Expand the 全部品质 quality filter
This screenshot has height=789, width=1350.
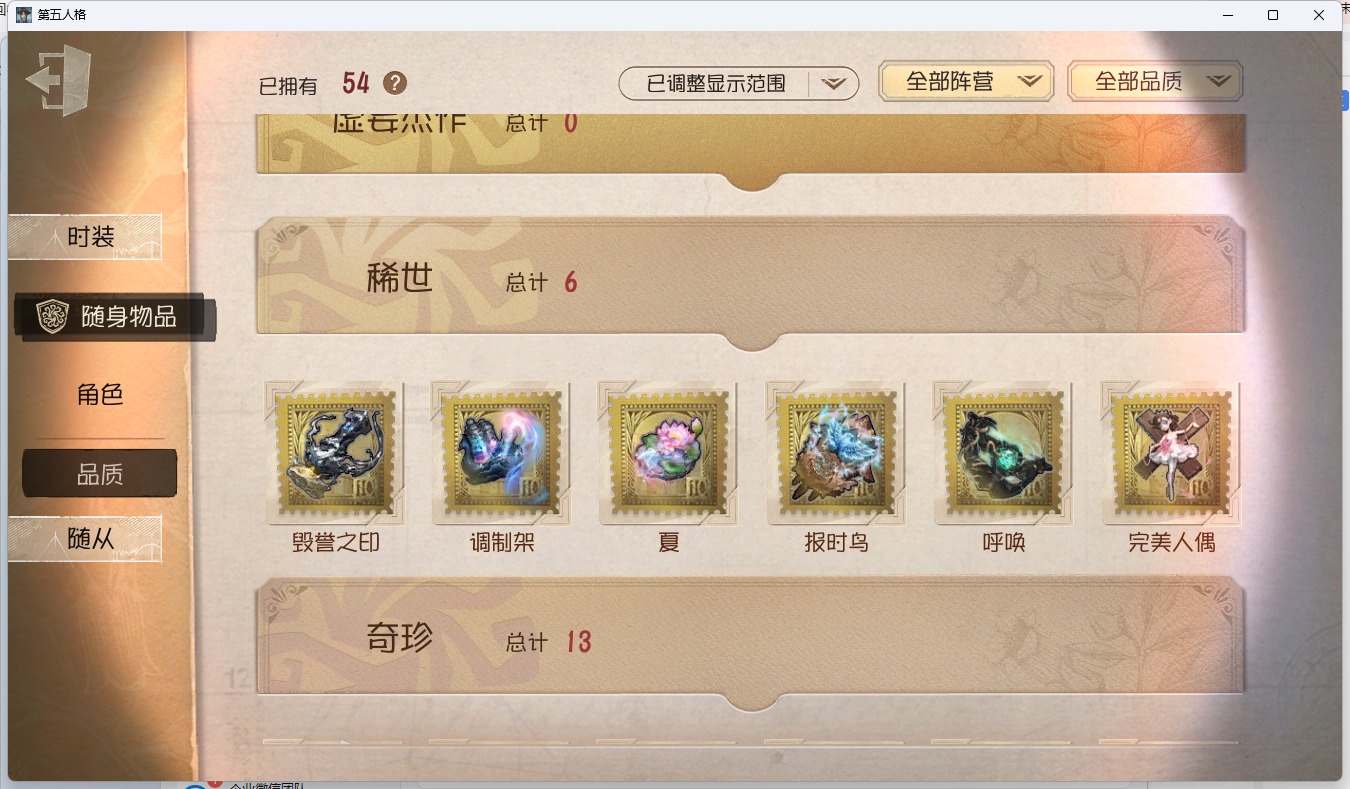coord(1155,82)
